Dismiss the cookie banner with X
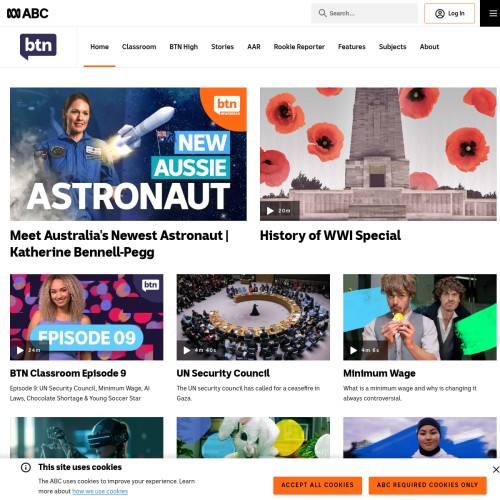Screen dimensions: 500x500 click(496, 469)
